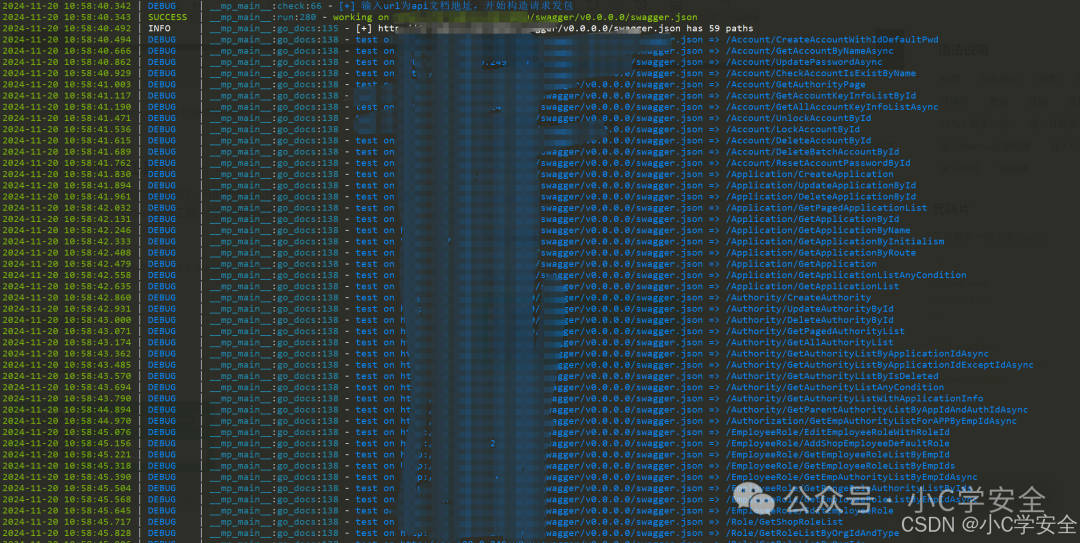Select path /Account/GetAllAccountKeyInfoListAsync

point(832,107)
